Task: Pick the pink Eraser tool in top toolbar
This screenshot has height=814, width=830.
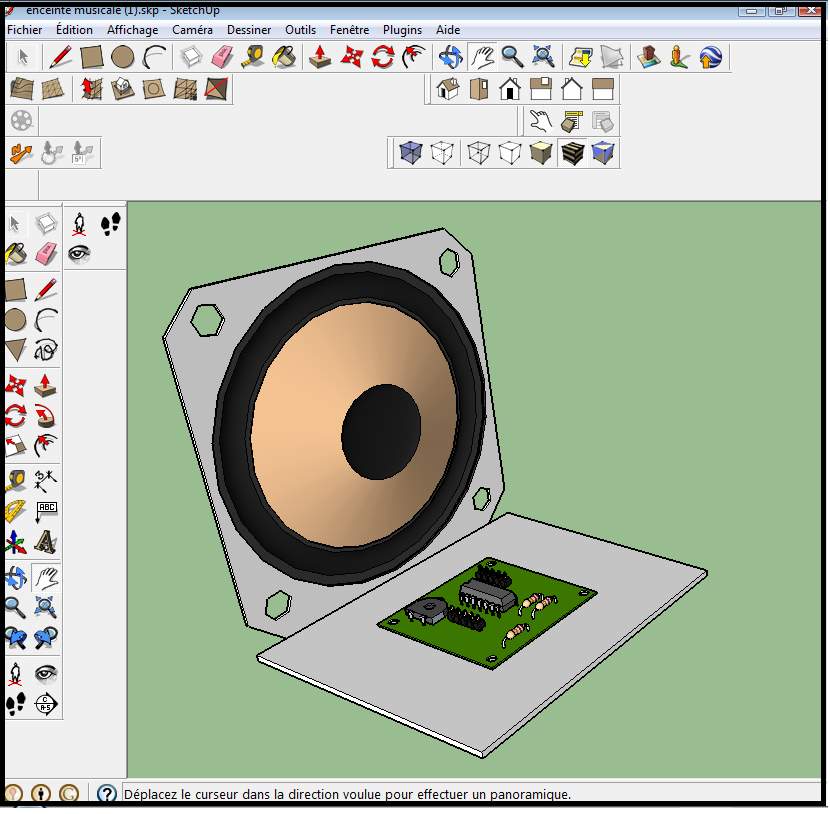Action: pyautogui.click(x=222, y=57)
